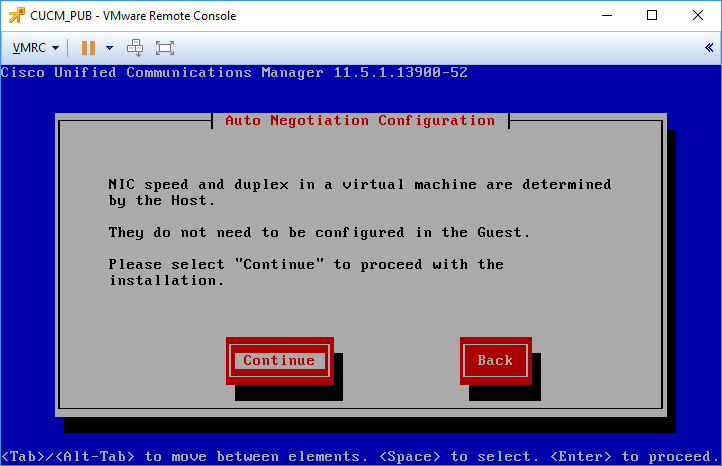This screenshot has height=466, width=722.
Task: Click the Cisco Unified Communications Manager version text
Action: [234, 72]
